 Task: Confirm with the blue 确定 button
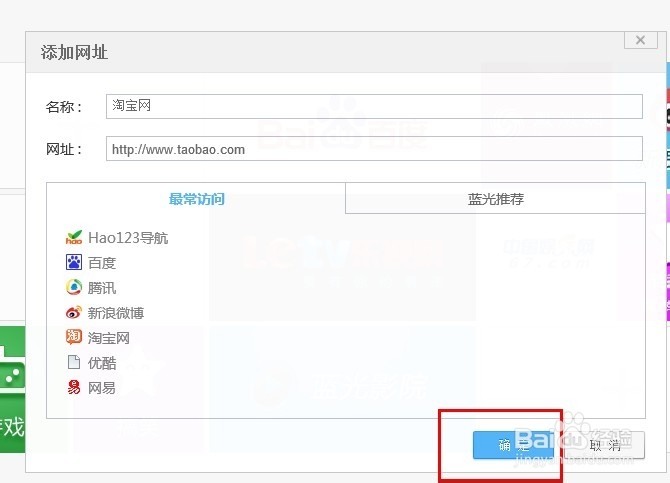pyautogui.click(x=513, y=445)
